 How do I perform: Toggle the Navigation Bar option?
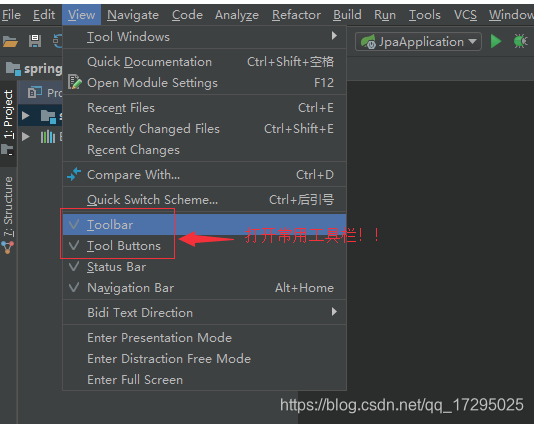204,288
